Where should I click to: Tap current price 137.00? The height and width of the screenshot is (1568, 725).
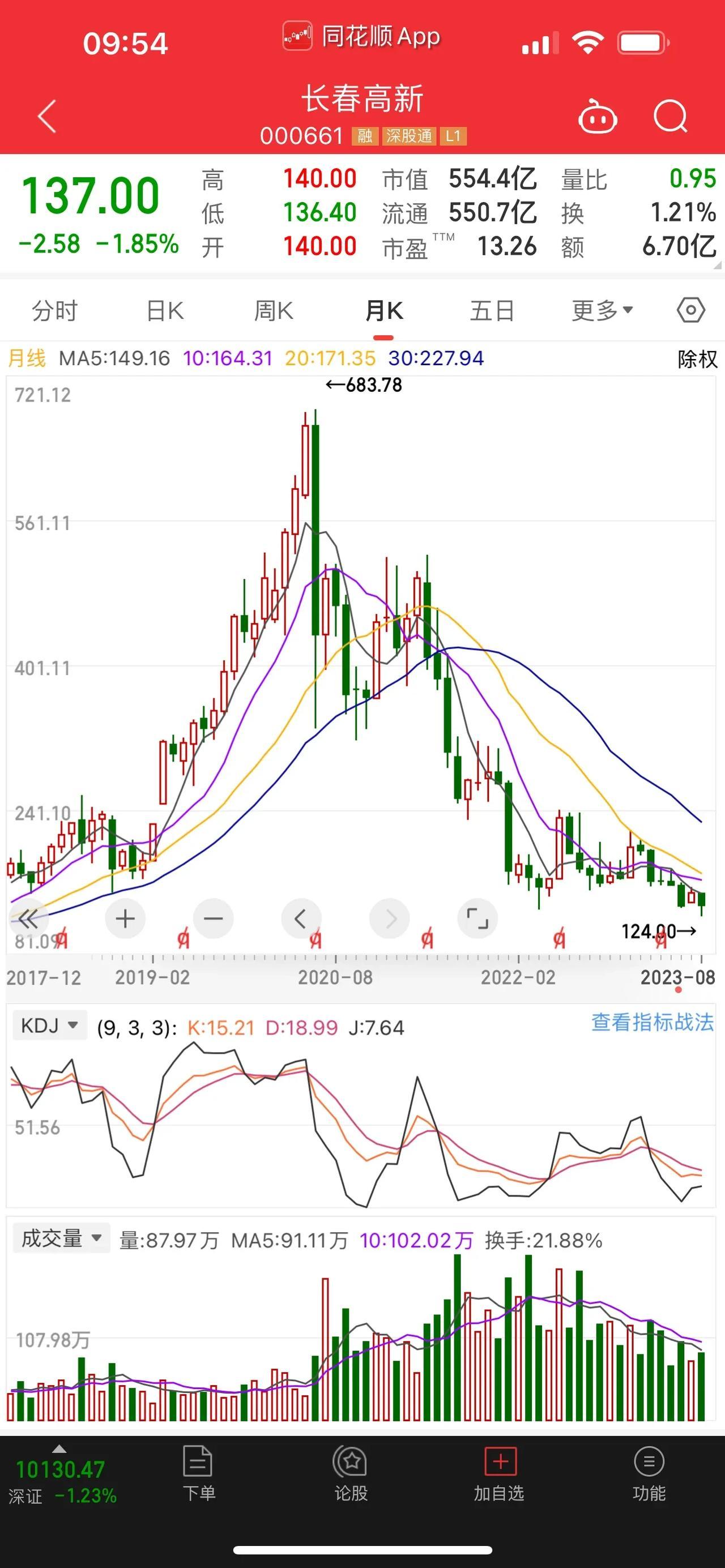(91, 195)
